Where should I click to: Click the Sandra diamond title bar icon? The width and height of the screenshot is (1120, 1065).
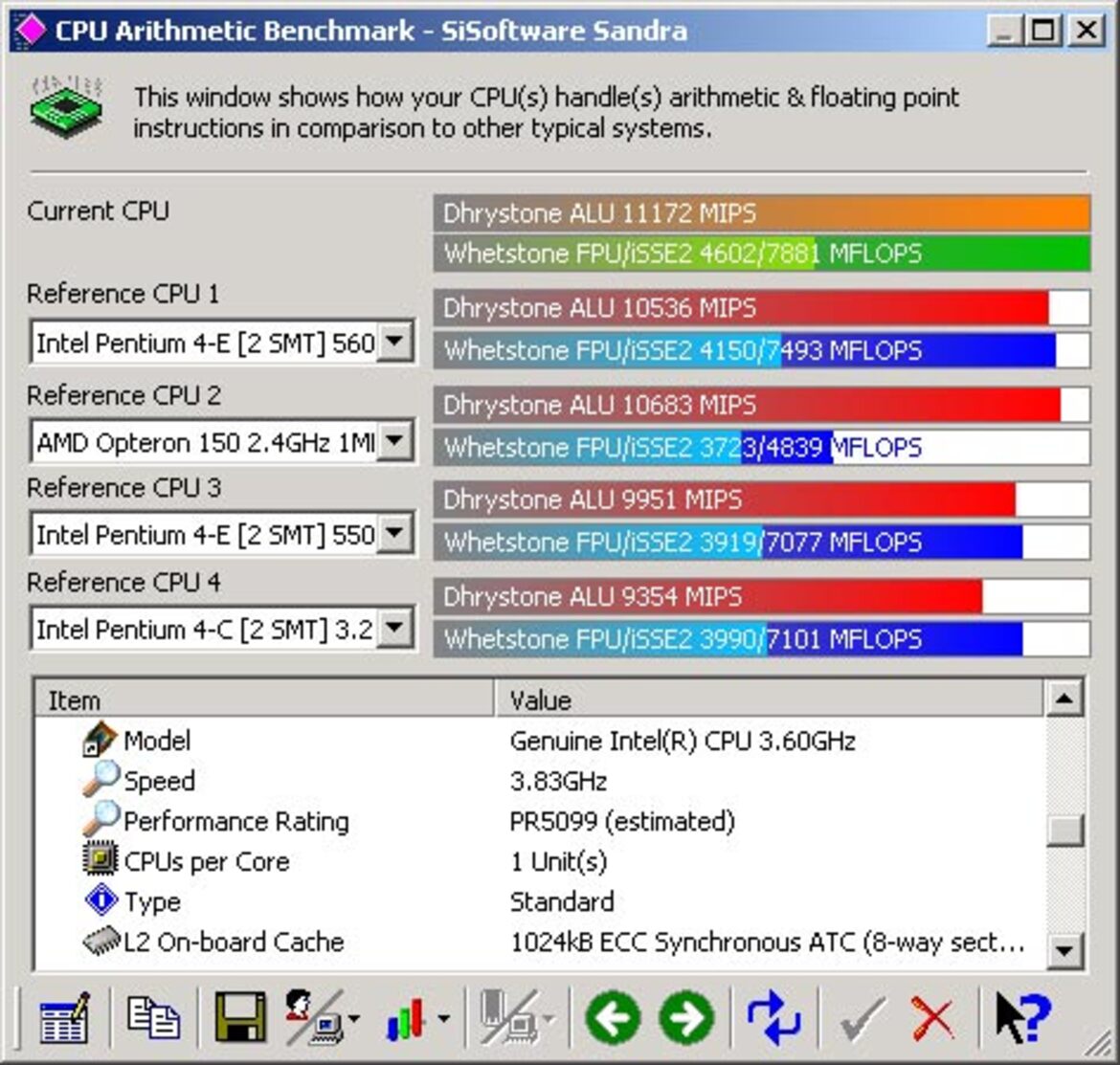[30, 31]
